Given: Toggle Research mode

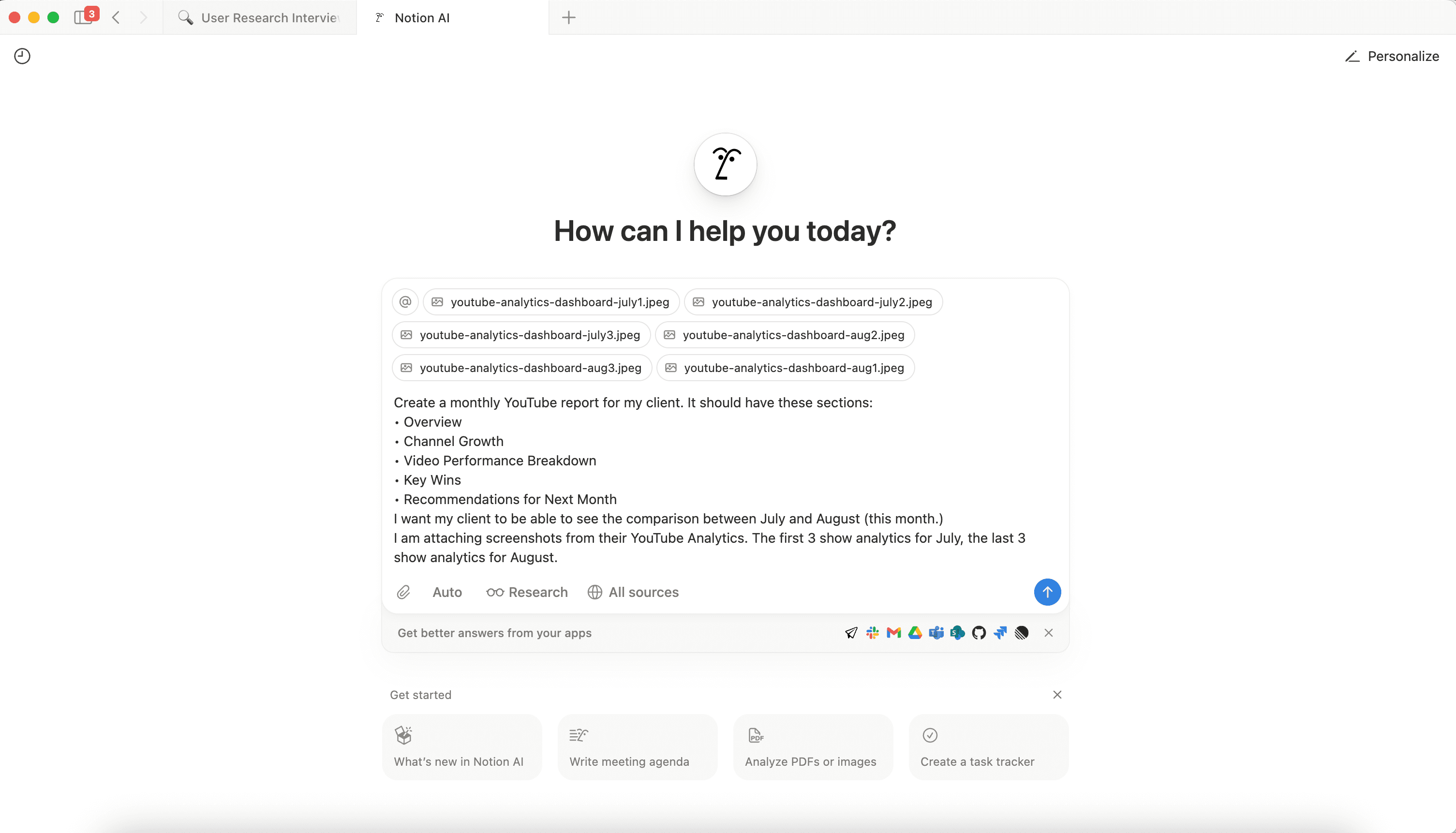Looking at the screenshot, I should pos(527,592).
